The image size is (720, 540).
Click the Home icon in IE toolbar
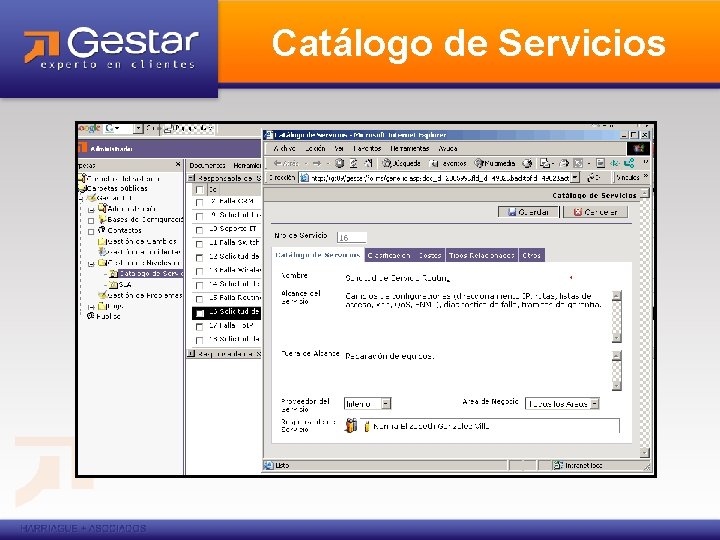pyautogui.click(x=368, y=163)
